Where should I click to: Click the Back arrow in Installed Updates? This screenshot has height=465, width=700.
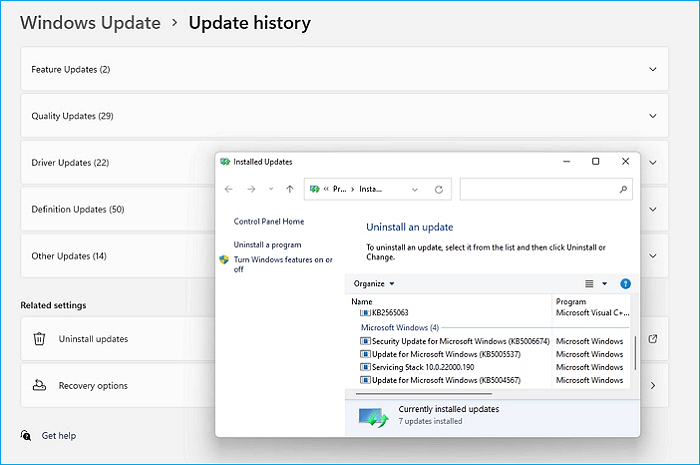click(229, 189)
